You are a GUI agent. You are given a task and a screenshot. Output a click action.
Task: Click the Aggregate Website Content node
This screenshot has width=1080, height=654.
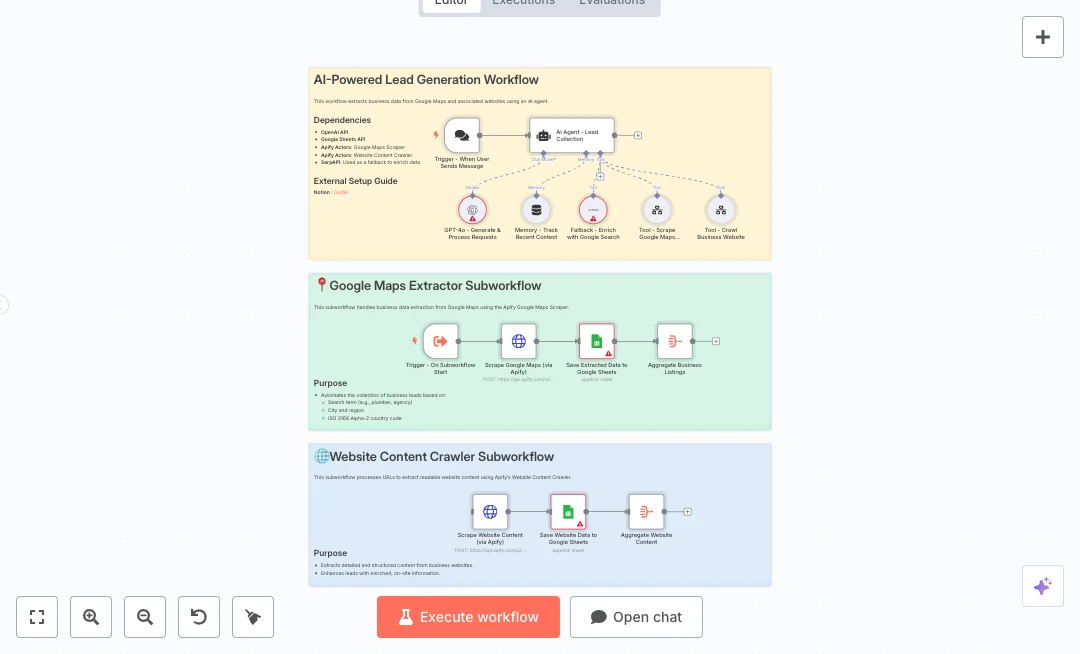646,511
